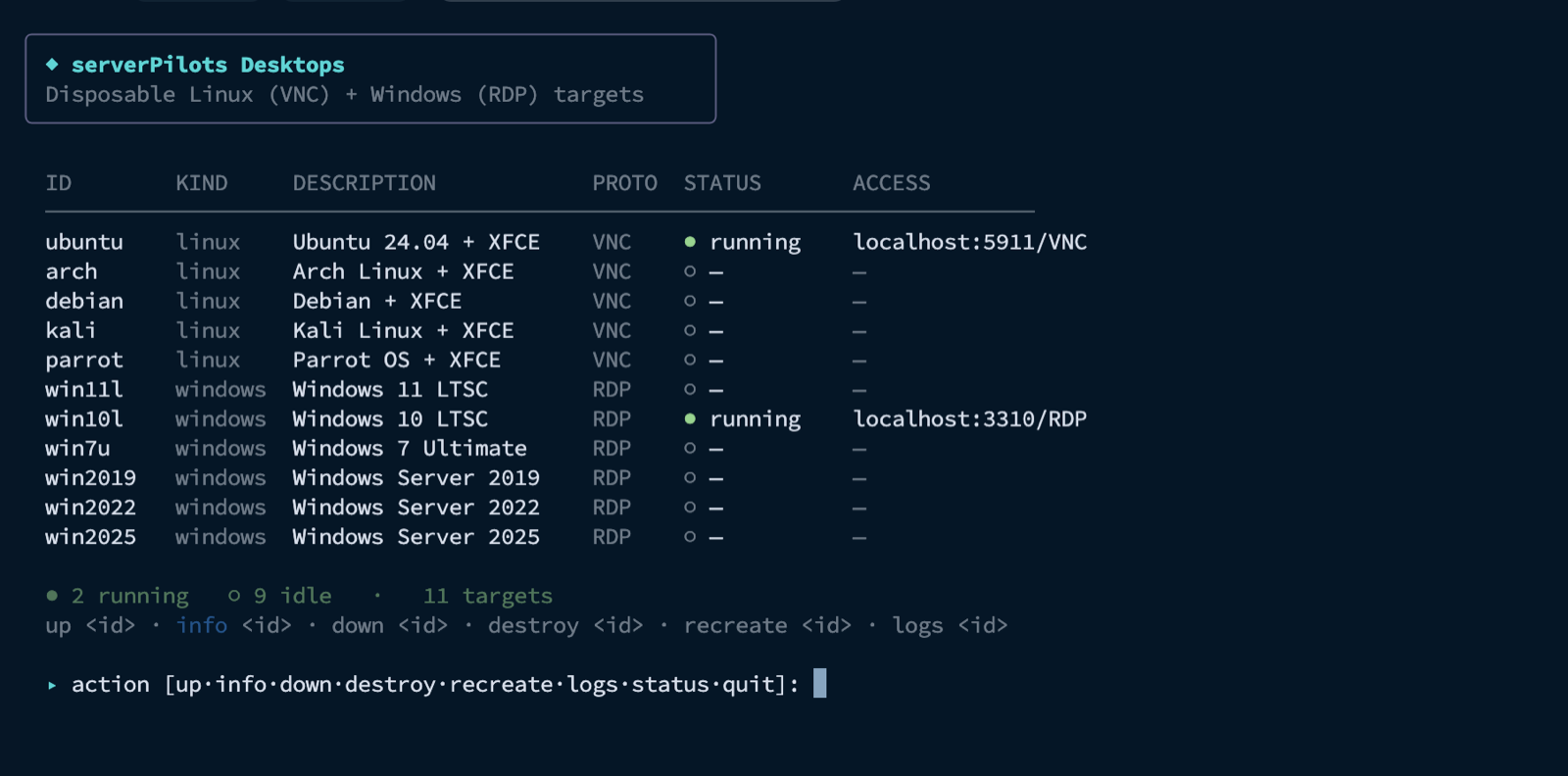Viewport: 1568px width, 776px height.
Task: Click 'Windows Server 2019' description
Action: pyautogui.click(x=416, y=478)
